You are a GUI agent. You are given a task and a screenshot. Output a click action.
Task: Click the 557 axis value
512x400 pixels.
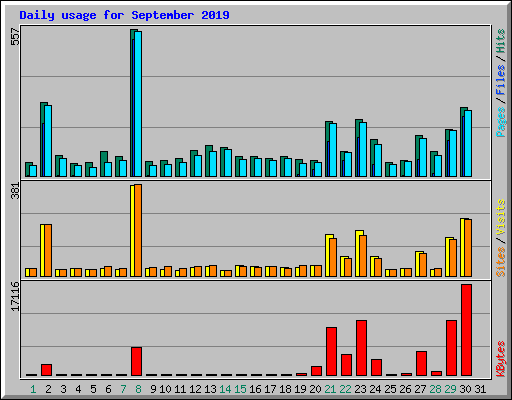15,37
